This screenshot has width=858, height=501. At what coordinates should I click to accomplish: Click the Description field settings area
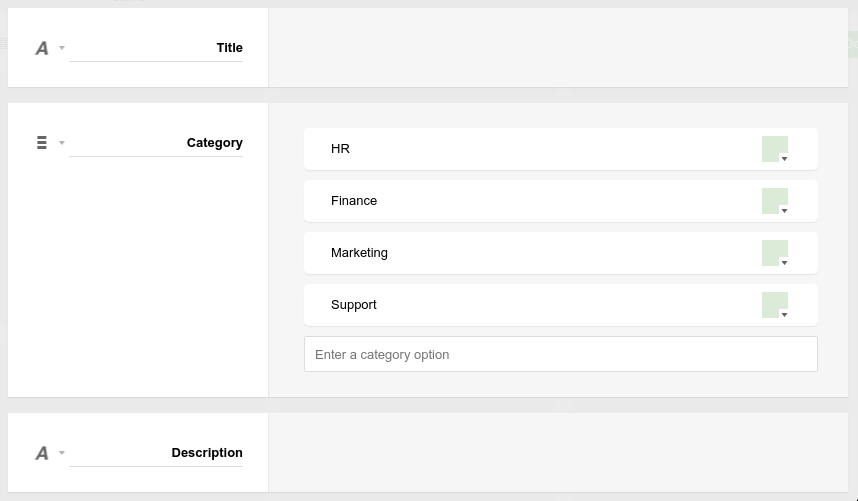[558, 453]
